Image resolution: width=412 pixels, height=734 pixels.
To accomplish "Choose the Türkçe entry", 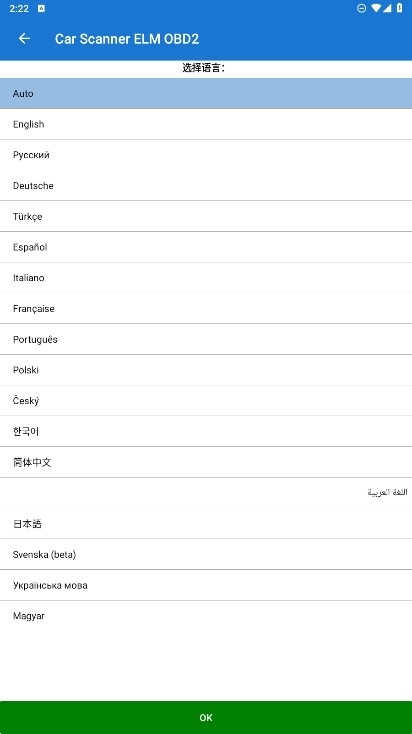I will point(206,216).
